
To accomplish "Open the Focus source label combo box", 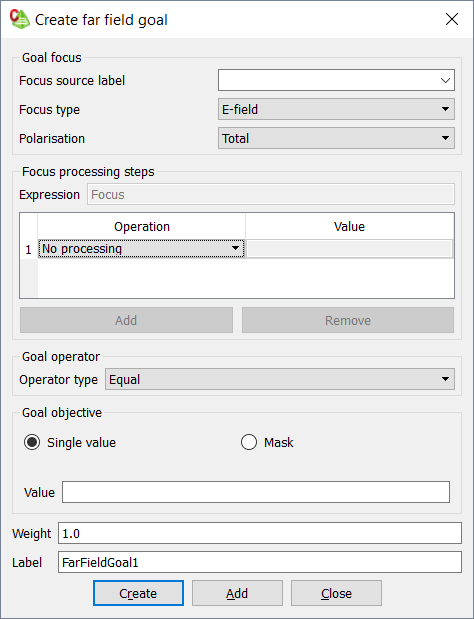I will [336, 80].
